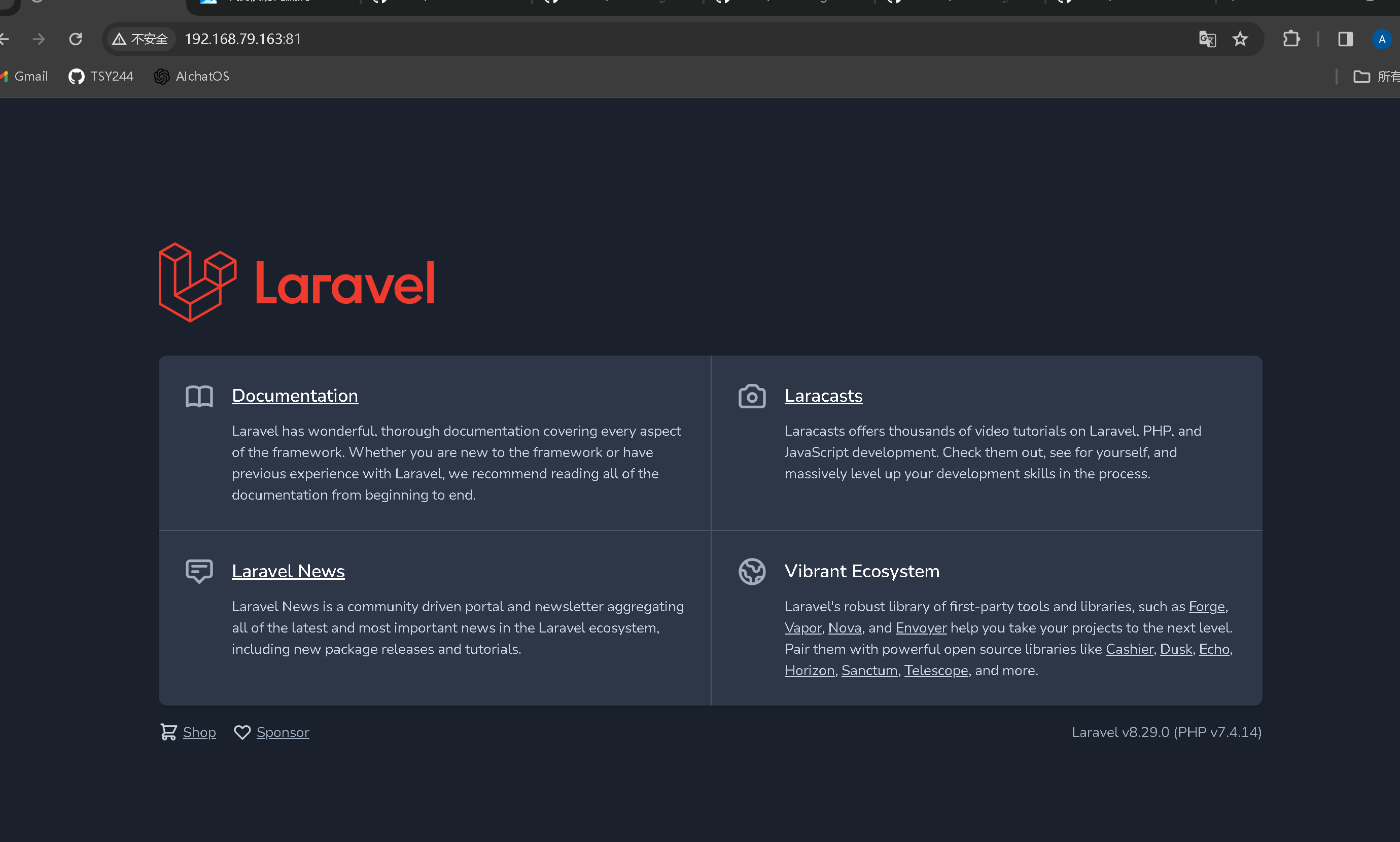Click the Sponsor heart icon
The image size is (1400, 842).
click(x=242, y=732)
